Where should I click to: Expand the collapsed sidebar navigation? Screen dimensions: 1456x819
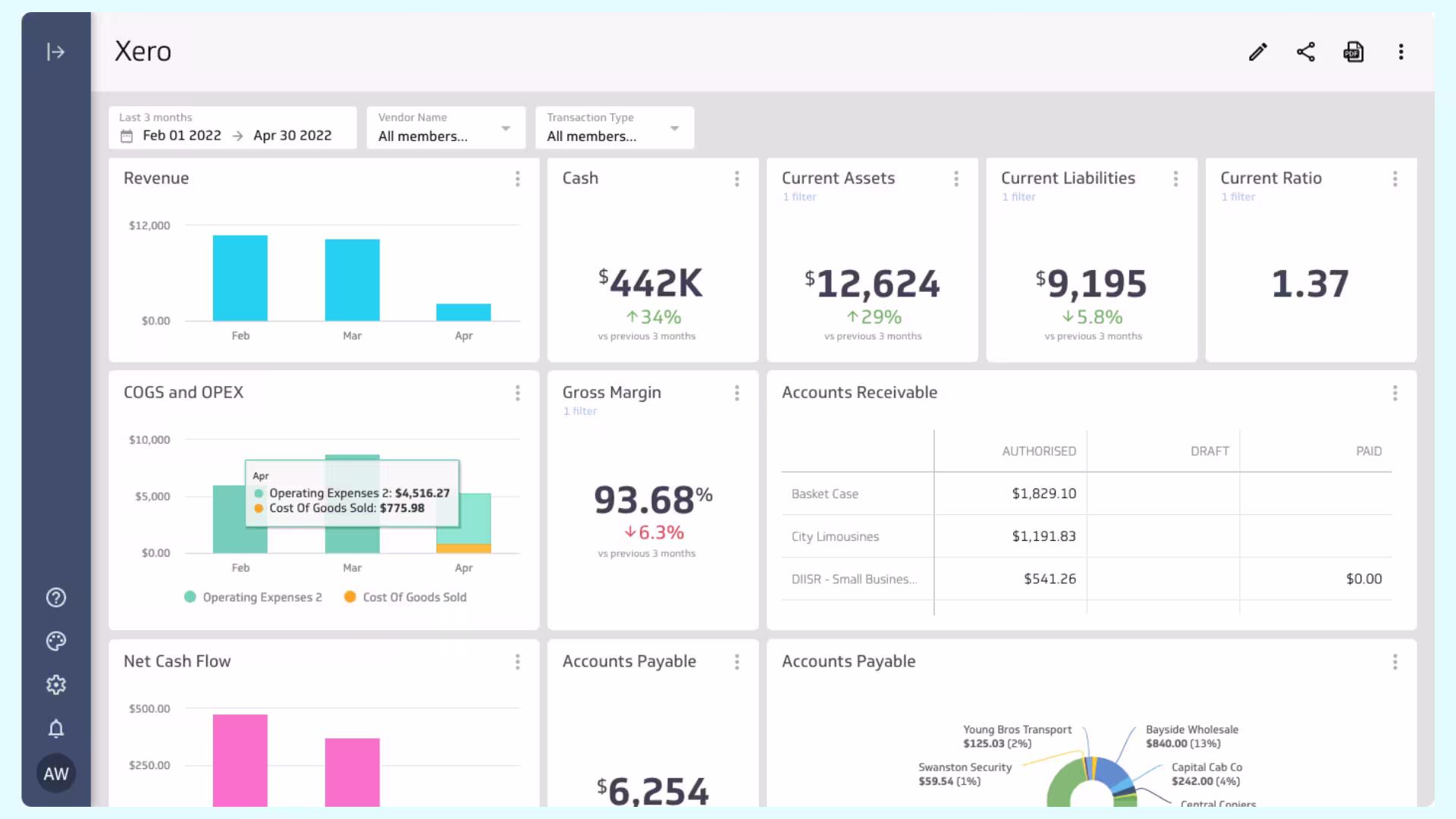[x=55, y=52]
